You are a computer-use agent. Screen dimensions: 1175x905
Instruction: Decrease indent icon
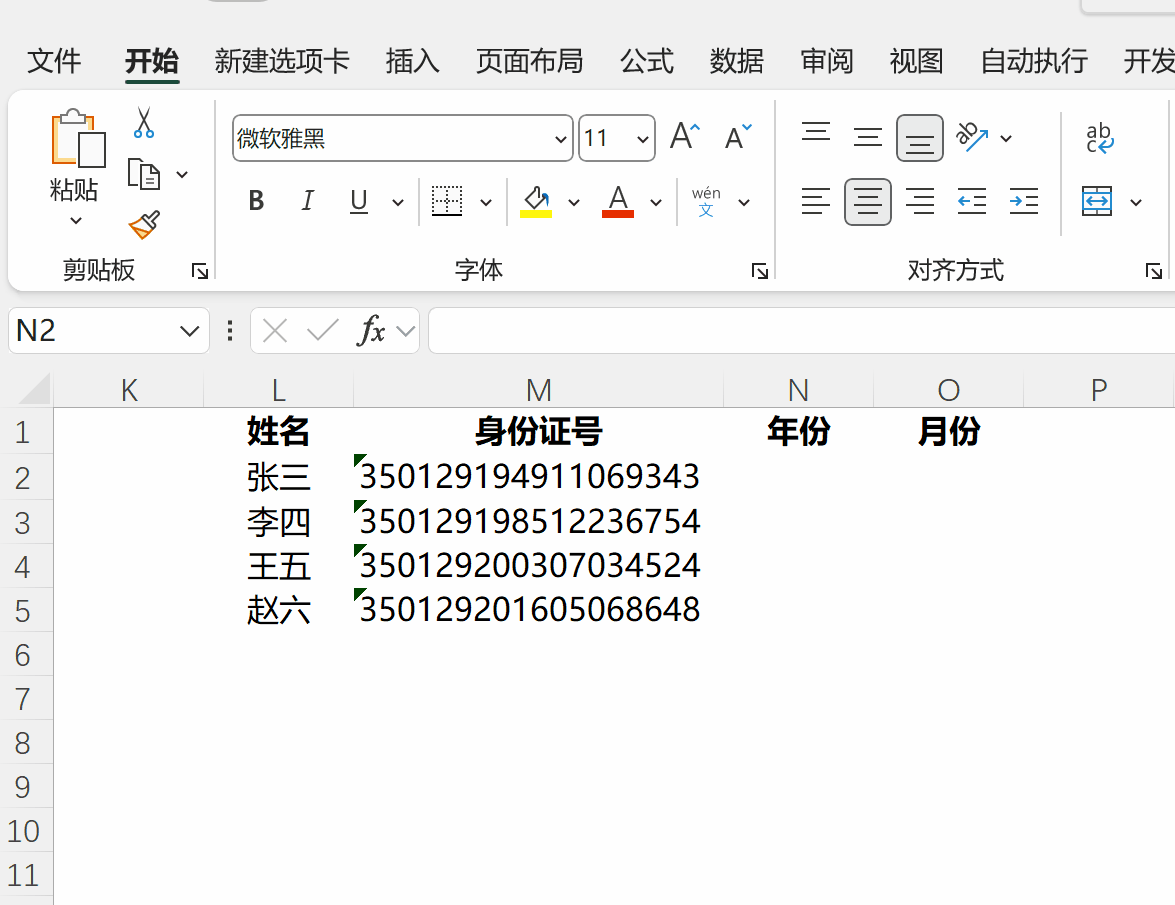972,202
